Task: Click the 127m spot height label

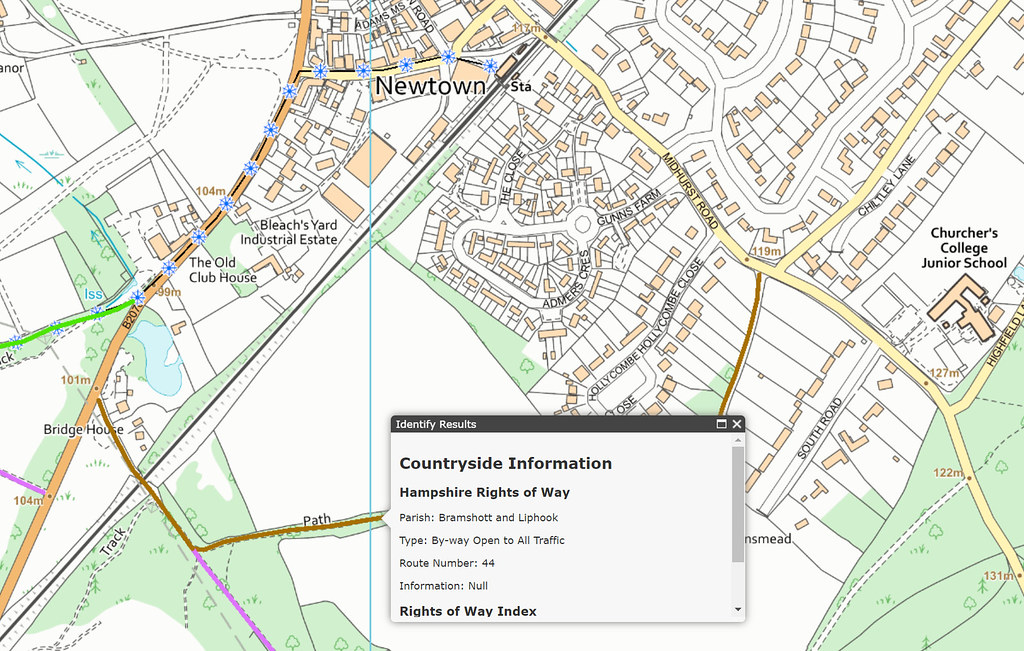Action: point(944,372)
